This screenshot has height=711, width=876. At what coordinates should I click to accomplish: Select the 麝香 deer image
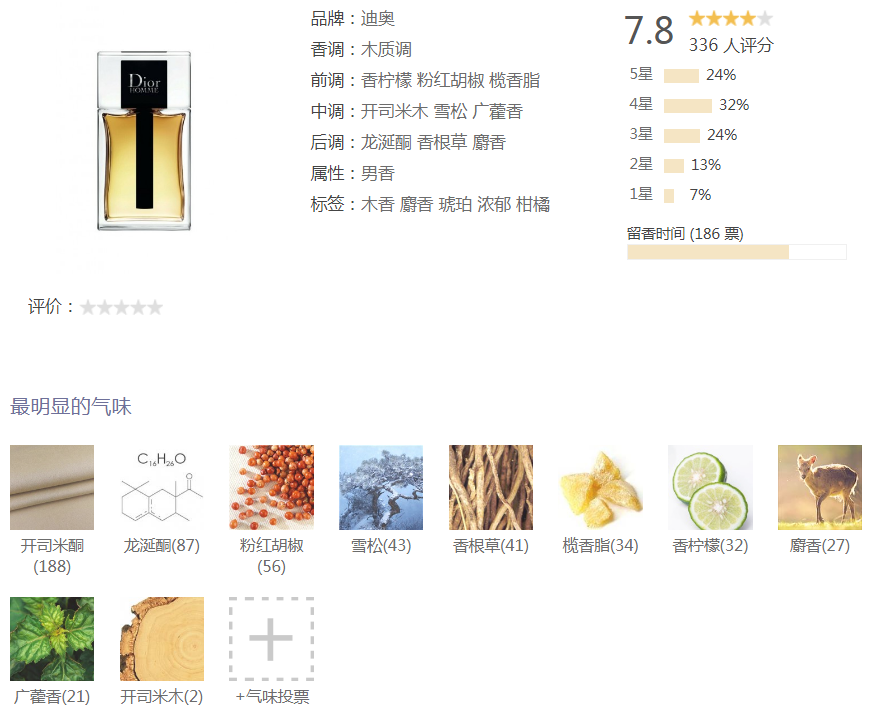point(820,487)
